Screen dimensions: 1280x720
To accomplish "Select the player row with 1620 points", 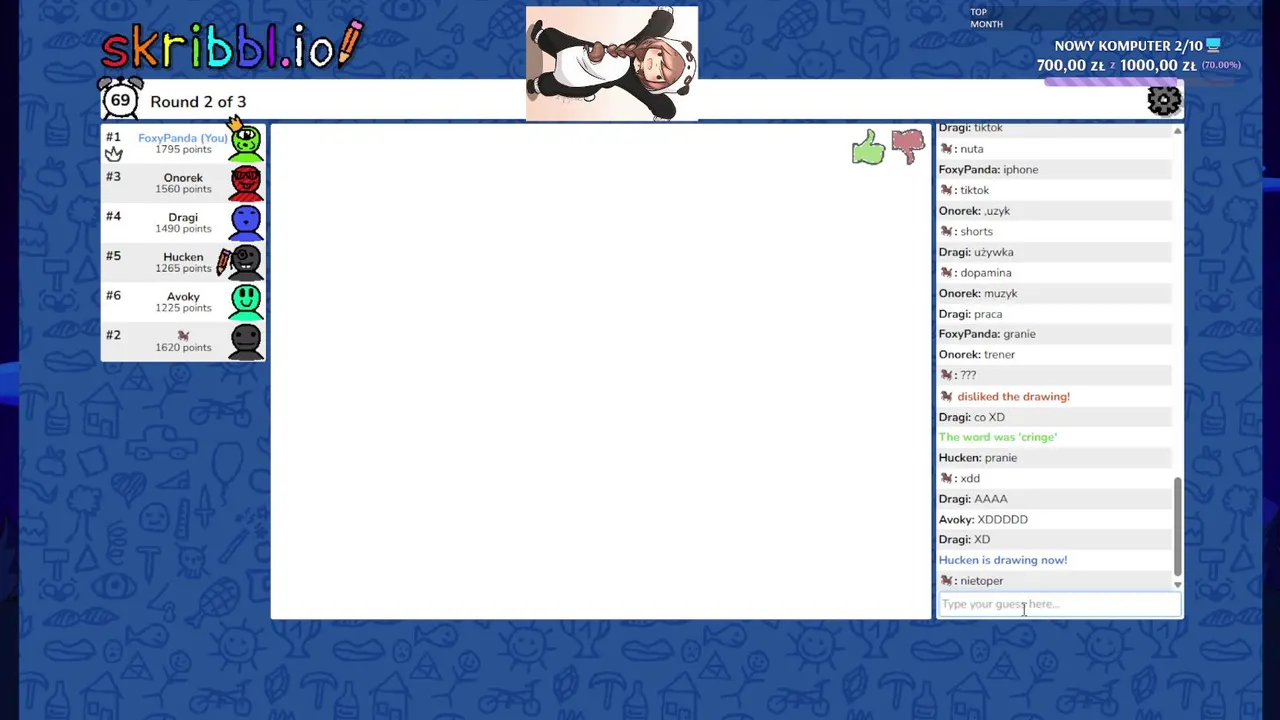I will [x=183, y=342].
